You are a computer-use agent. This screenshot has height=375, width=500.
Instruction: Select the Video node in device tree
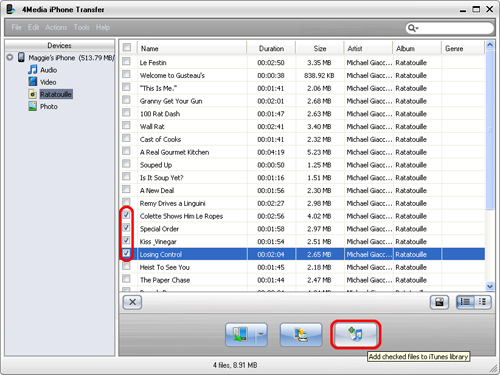pos(48,82)
